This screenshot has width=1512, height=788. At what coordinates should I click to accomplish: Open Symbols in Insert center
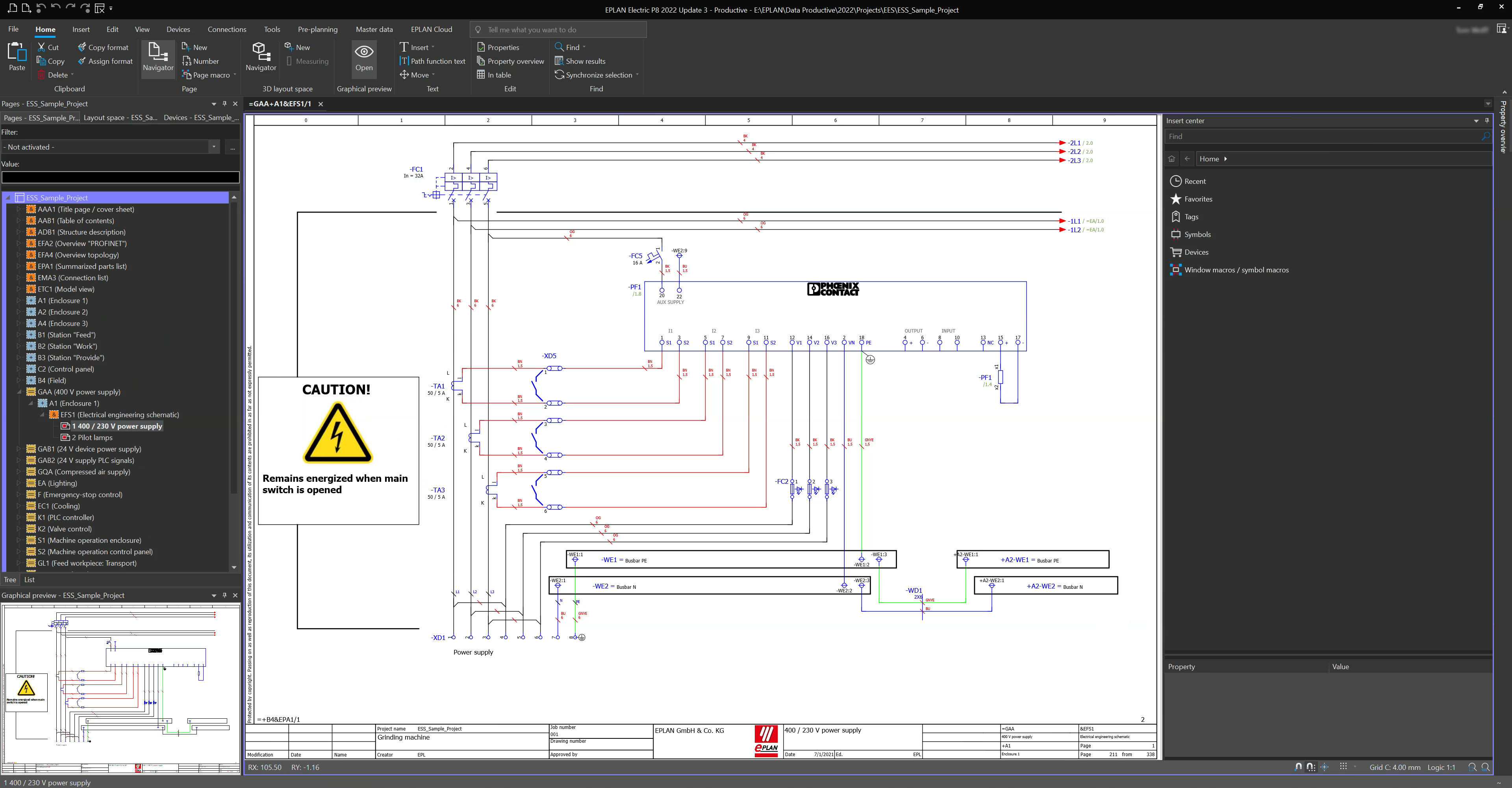1197,234
